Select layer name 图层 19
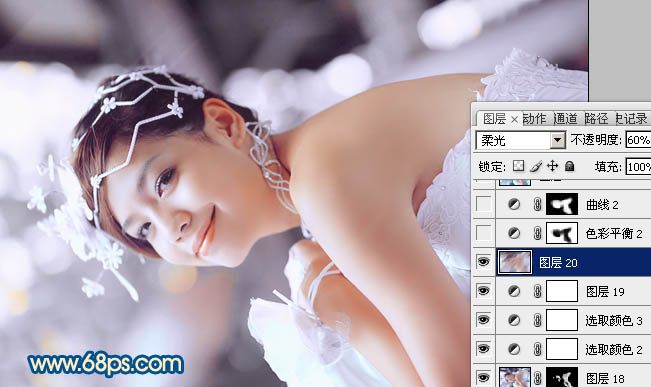Viewport: 651px width, 387px height. [605, 291]
